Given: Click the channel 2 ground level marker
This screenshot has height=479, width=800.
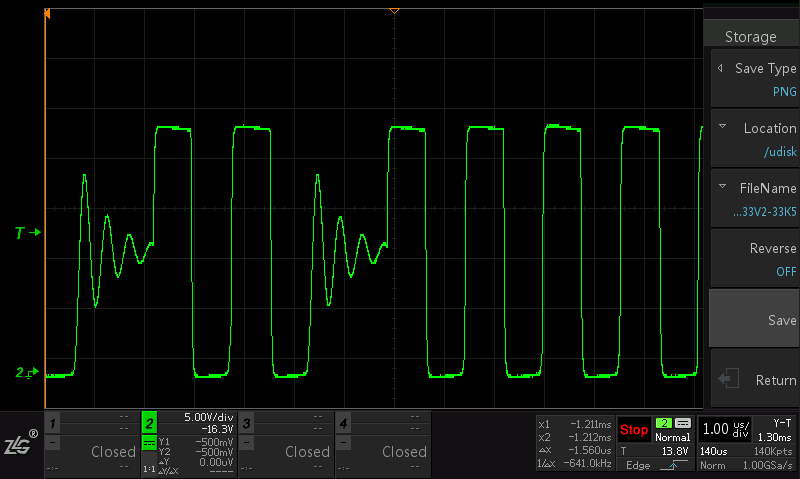Looking at the screenshot, I should (27, 373).
